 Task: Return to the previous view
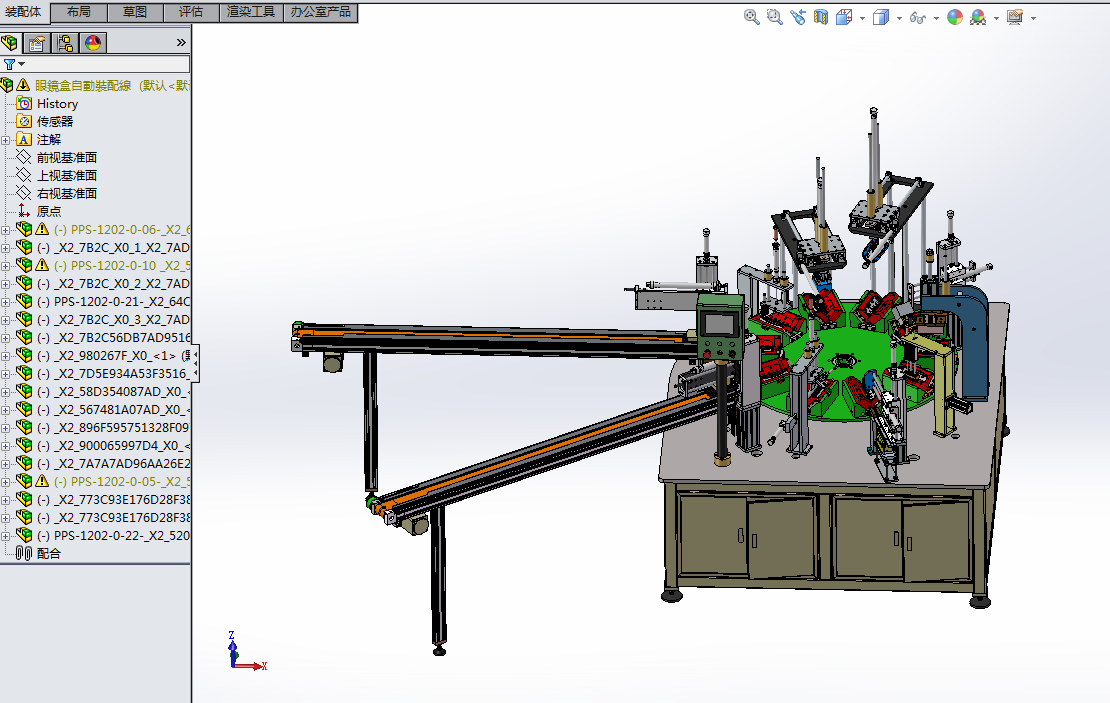(x=798, y=17)
